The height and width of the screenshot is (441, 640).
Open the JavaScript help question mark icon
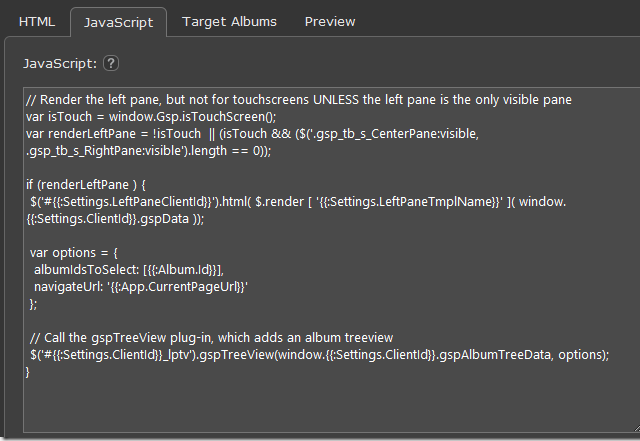[x=111, y=64]
